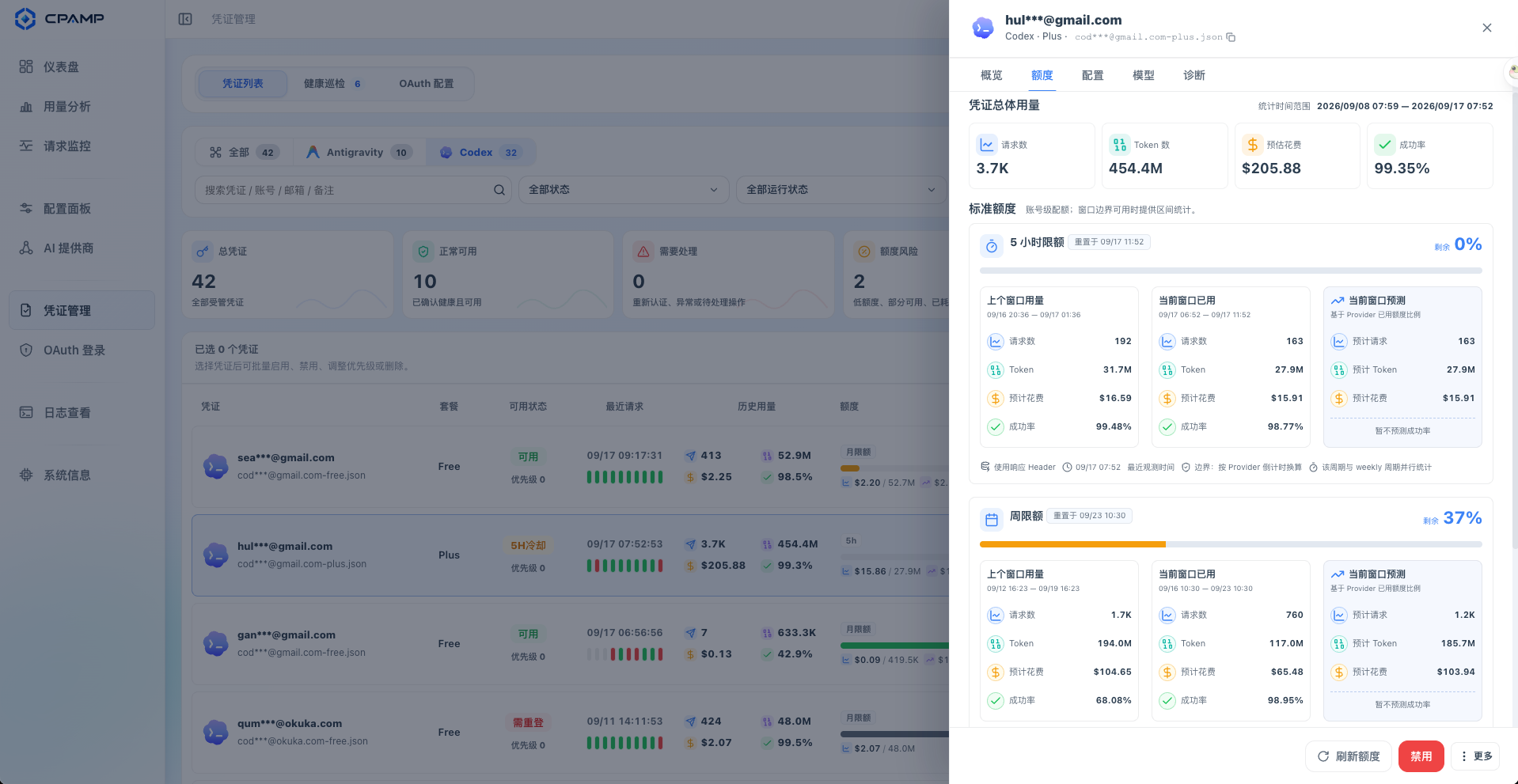1518x784 pixels.
Task: Click the red 禁用 button
Action: click(x=1421, y=756)
